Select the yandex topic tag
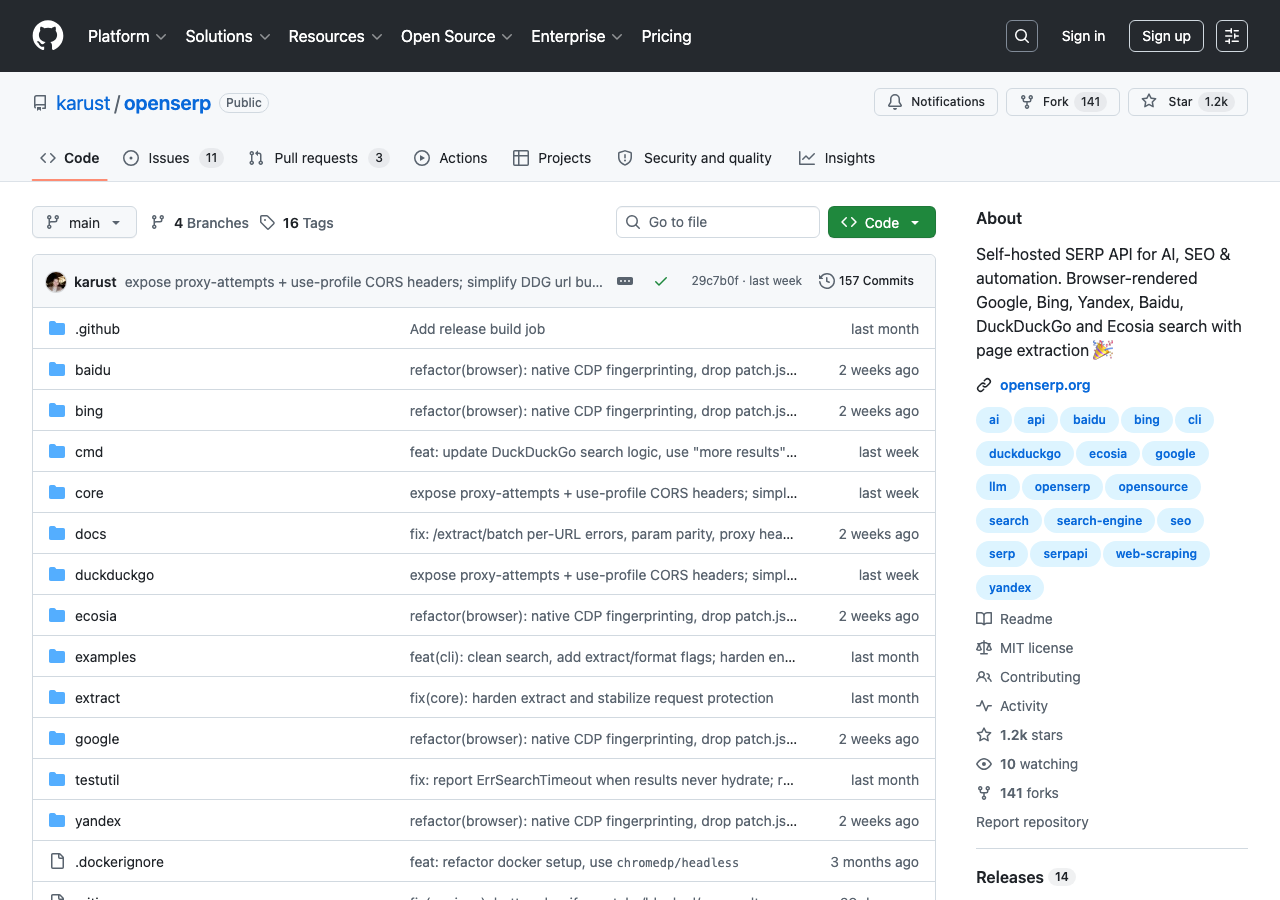 [x=1010, y=588]
